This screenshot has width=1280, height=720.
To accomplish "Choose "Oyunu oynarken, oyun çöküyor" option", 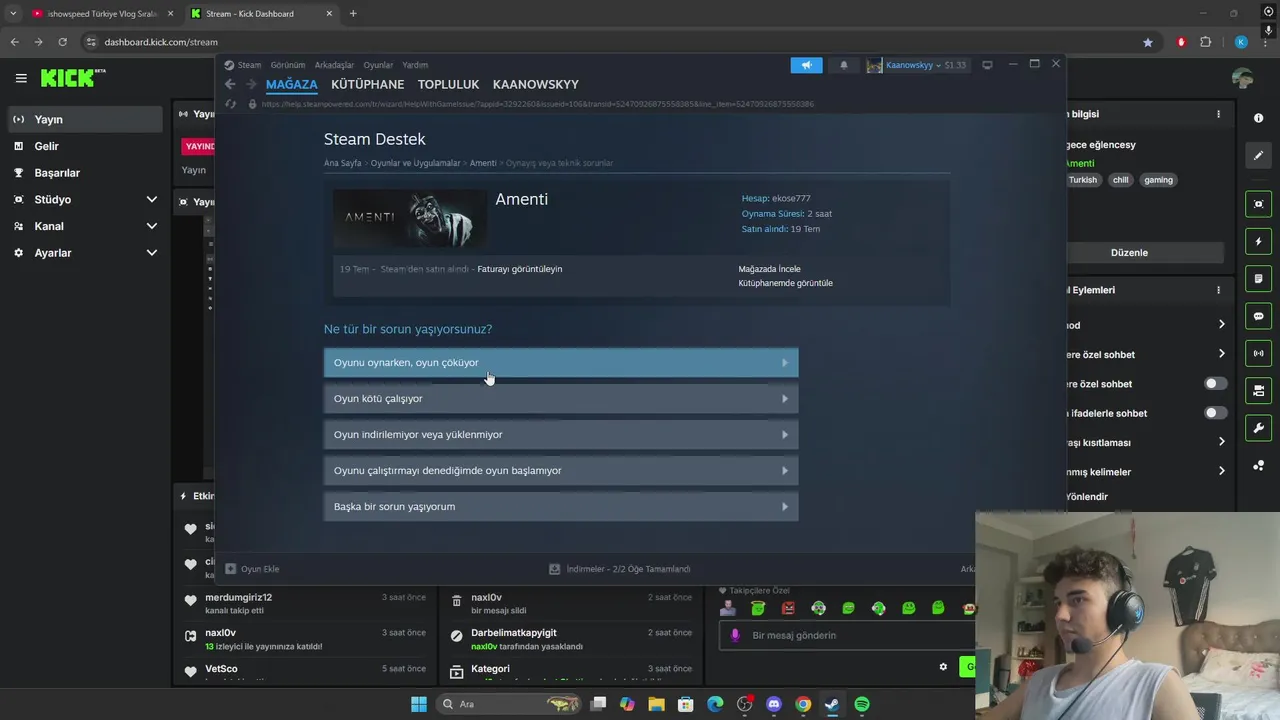I will pos(561,363).
